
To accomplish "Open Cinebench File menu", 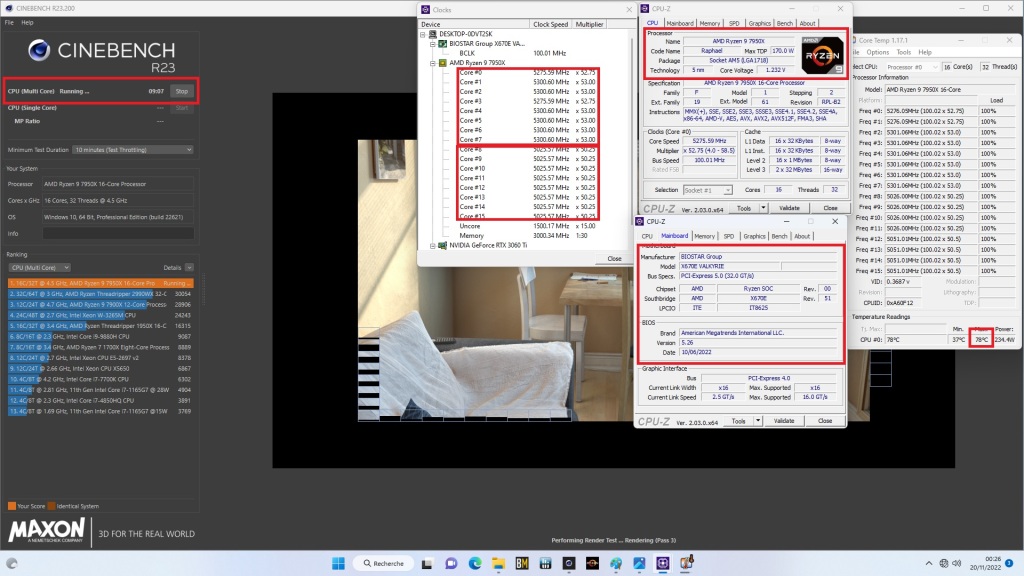I will click(x=9, y=22).
